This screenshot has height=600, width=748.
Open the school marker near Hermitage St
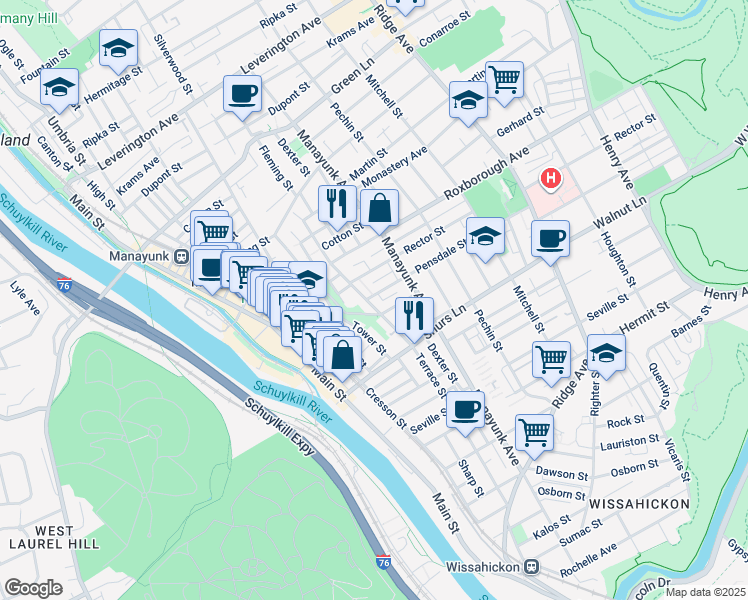tap(118, 52)
